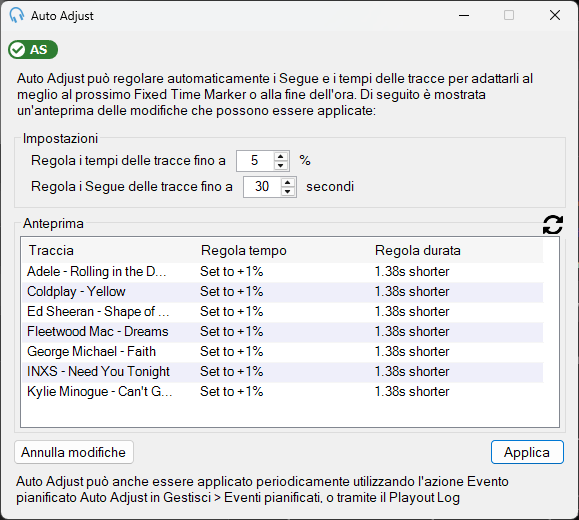Click the tempo percentage field showing 5

pos(256,161)
